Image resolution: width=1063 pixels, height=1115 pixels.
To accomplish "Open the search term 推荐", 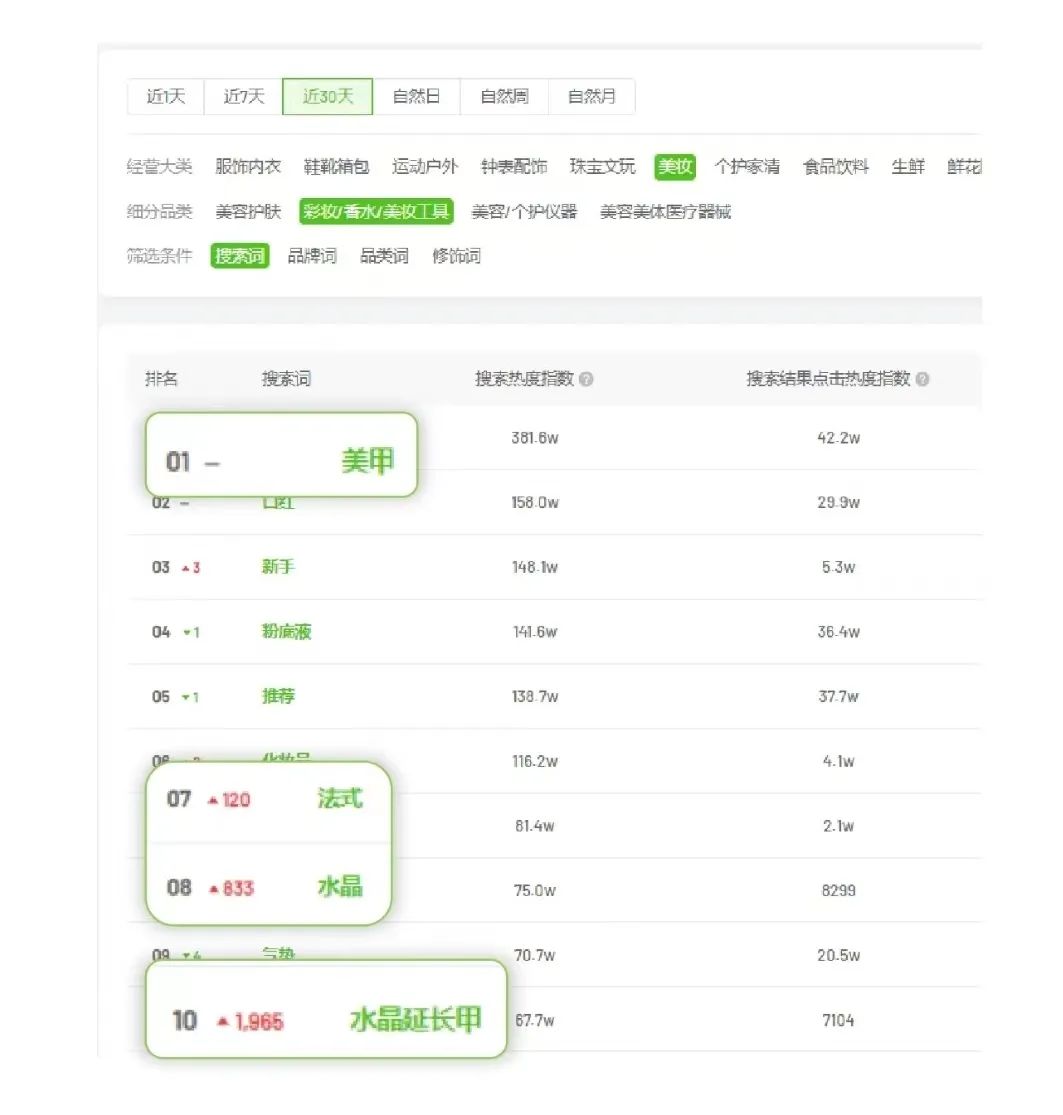I will coord(278,696).
